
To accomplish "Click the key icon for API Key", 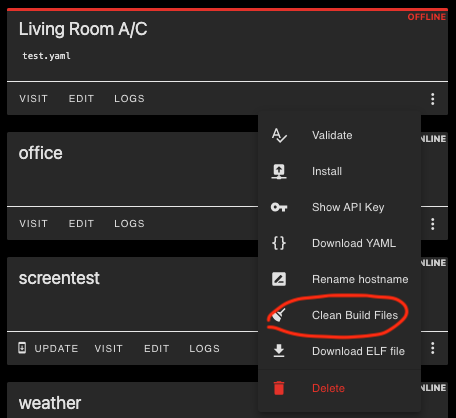I will tap(279, 207).
